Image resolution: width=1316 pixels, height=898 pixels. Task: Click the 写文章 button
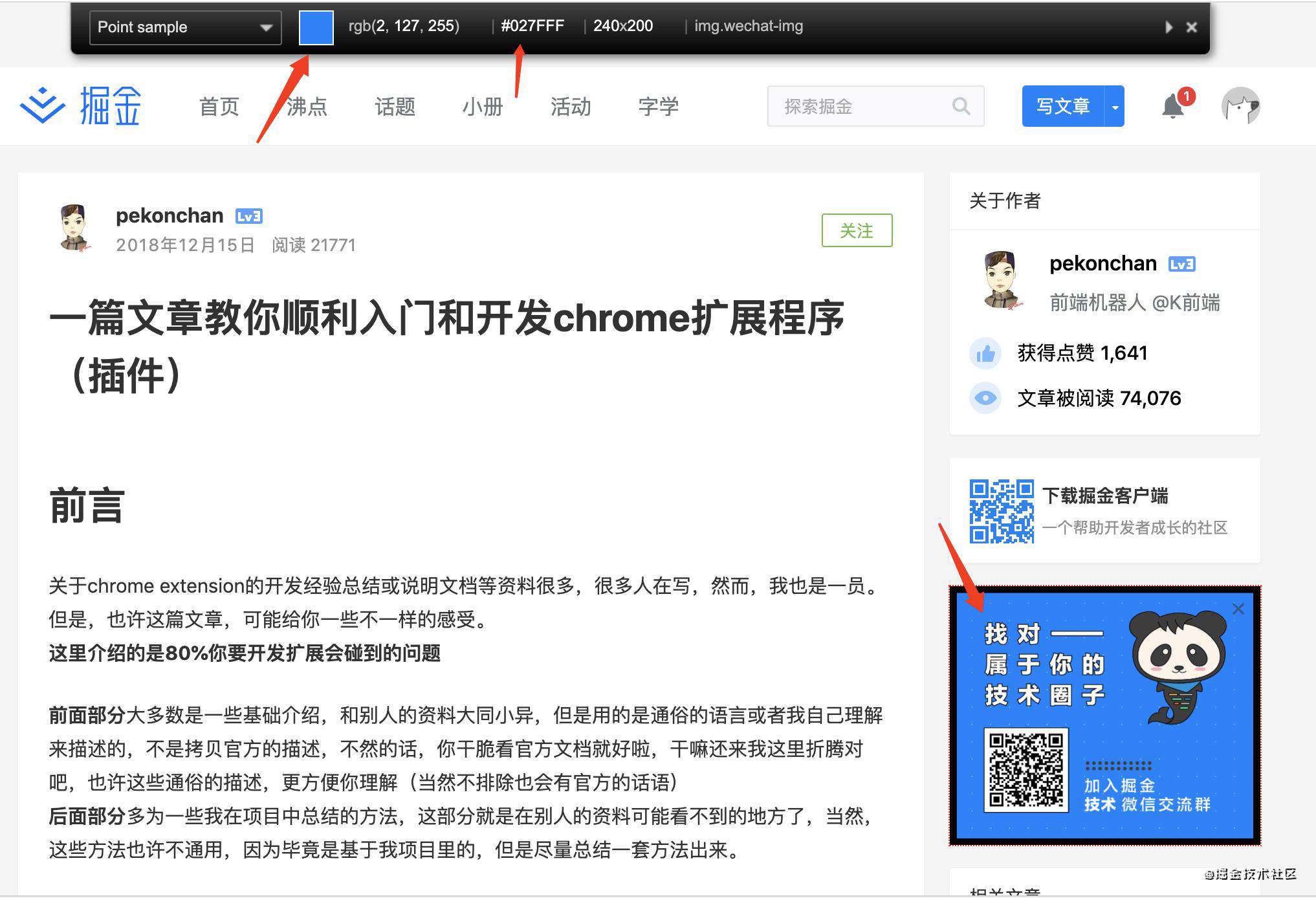point(1063,106)
